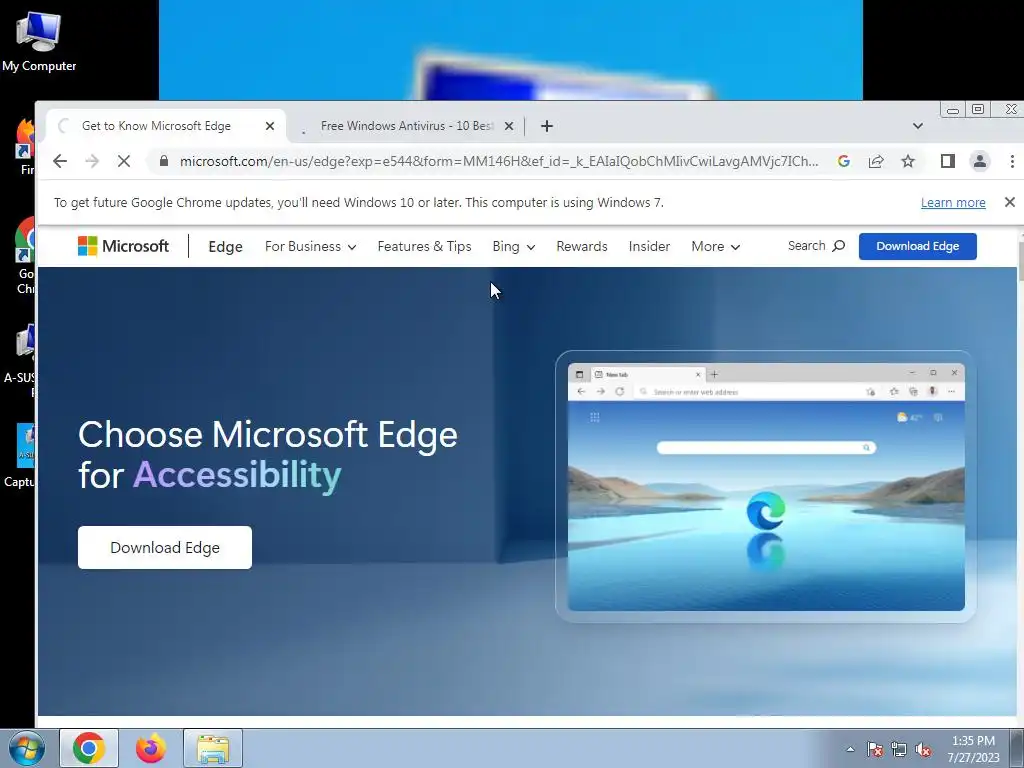Click the Edge browser preview image

click(x=765, y=487)
